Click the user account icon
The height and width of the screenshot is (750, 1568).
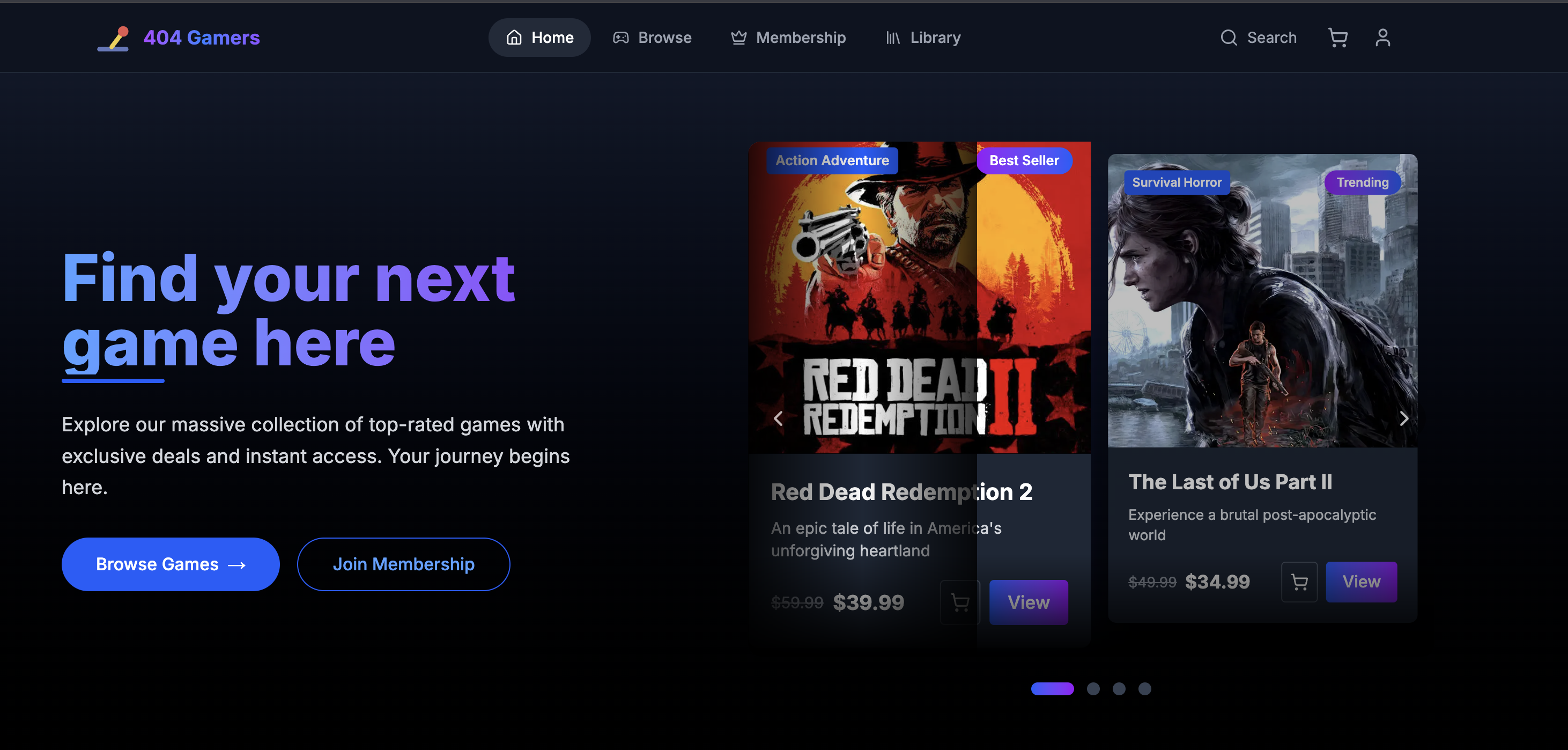pyautogui.click(x=1382, y=37)
